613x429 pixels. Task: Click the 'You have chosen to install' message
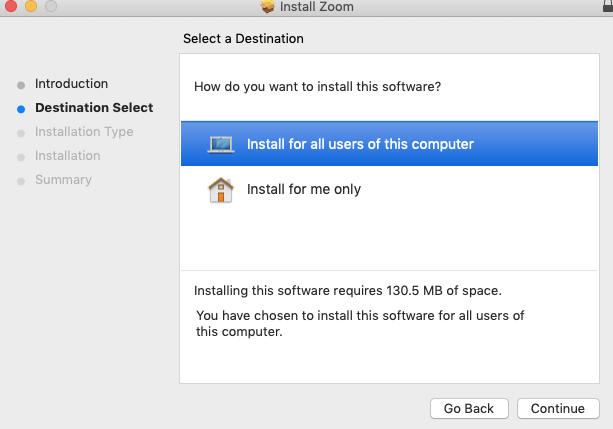(360, 323)
